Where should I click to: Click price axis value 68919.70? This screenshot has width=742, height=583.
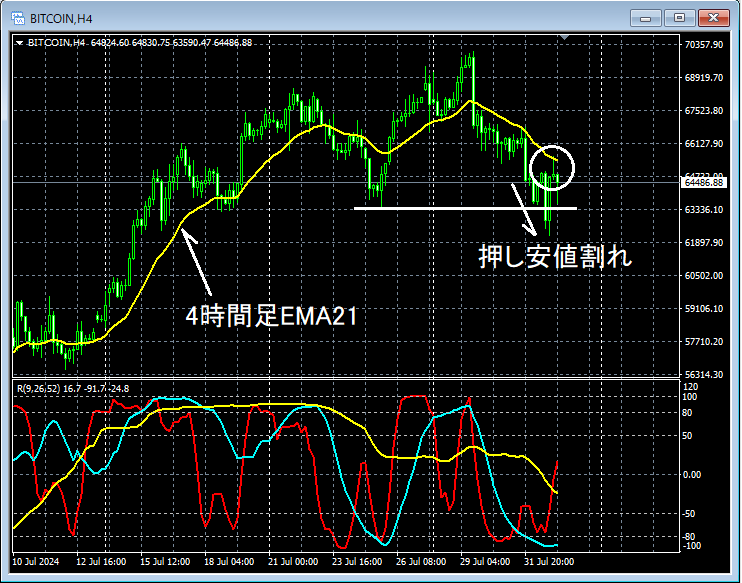pyautogui.click(x=704, y=78)
